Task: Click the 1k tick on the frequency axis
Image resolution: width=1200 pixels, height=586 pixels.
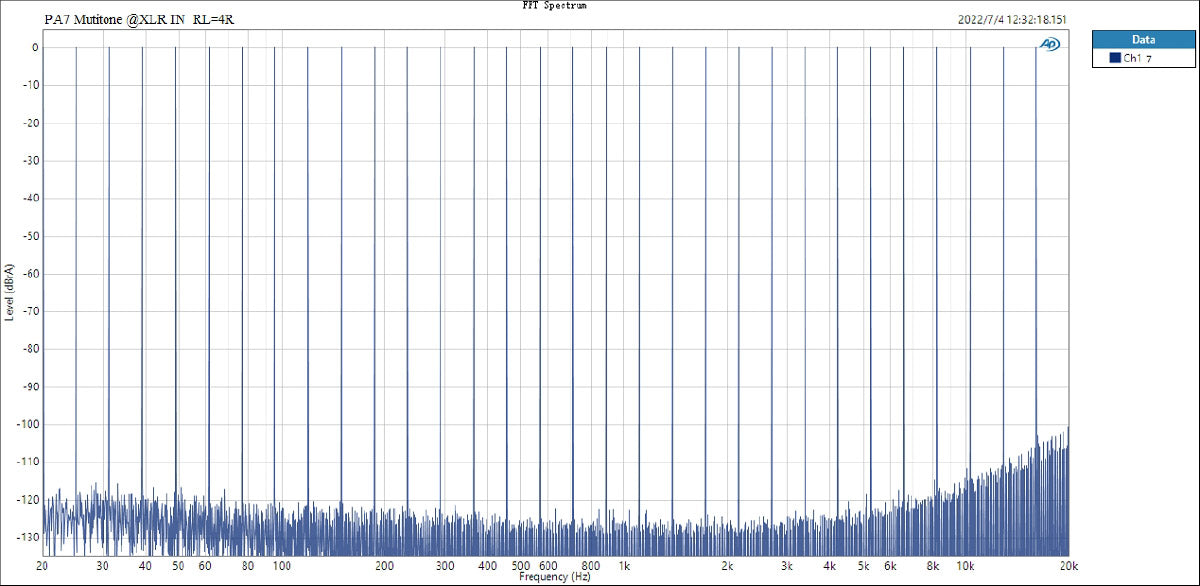Action: pos(624,566)
